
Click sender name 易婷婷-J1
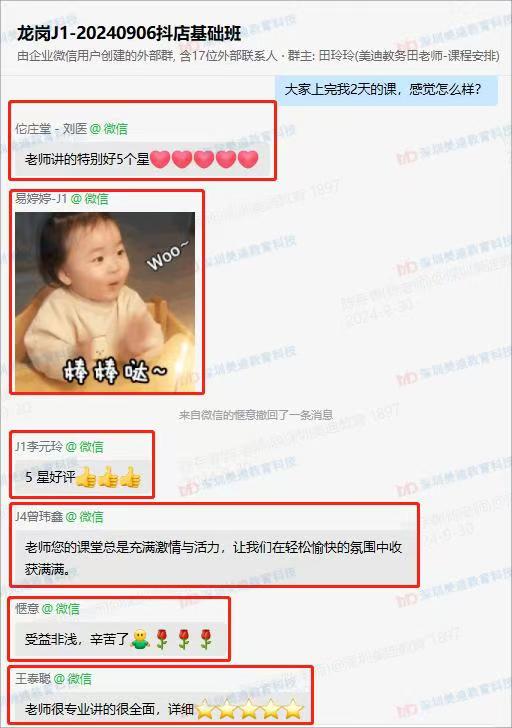coord(41,199)
